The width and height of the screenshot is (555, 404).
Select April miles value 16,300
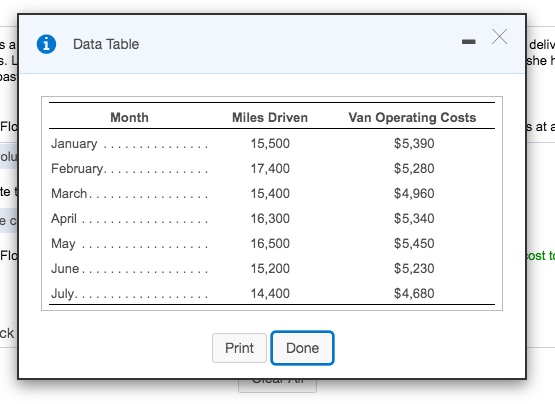coord(270,219)
